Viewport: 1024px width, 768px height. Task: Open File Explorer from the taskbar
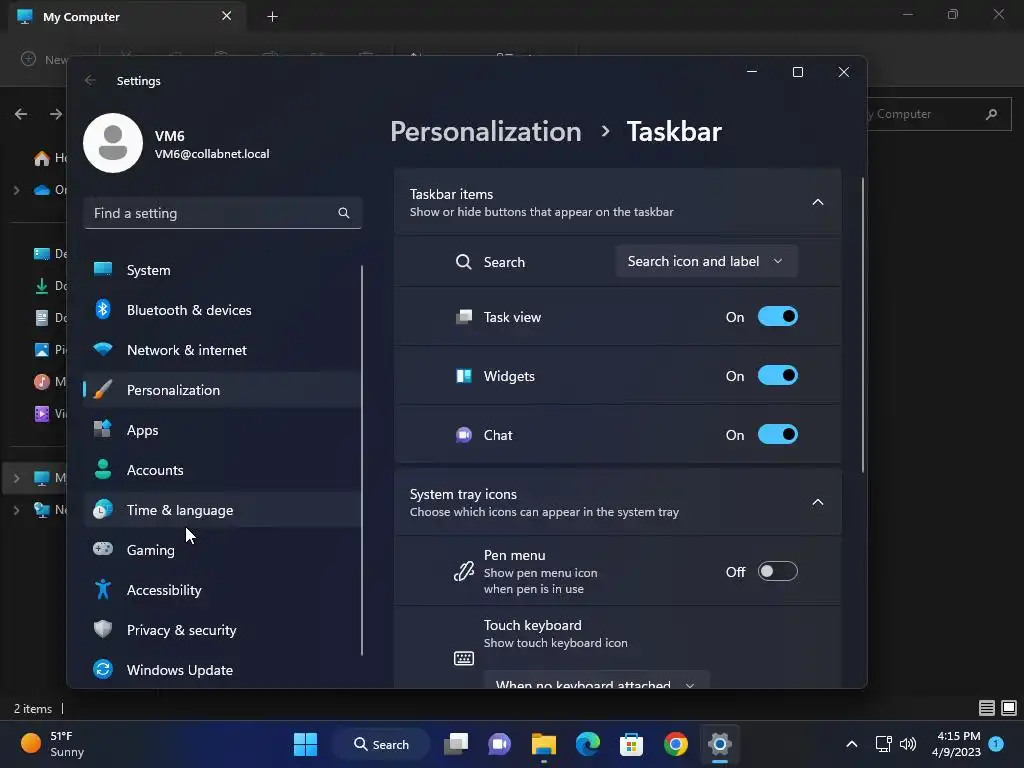pos(543,744)
